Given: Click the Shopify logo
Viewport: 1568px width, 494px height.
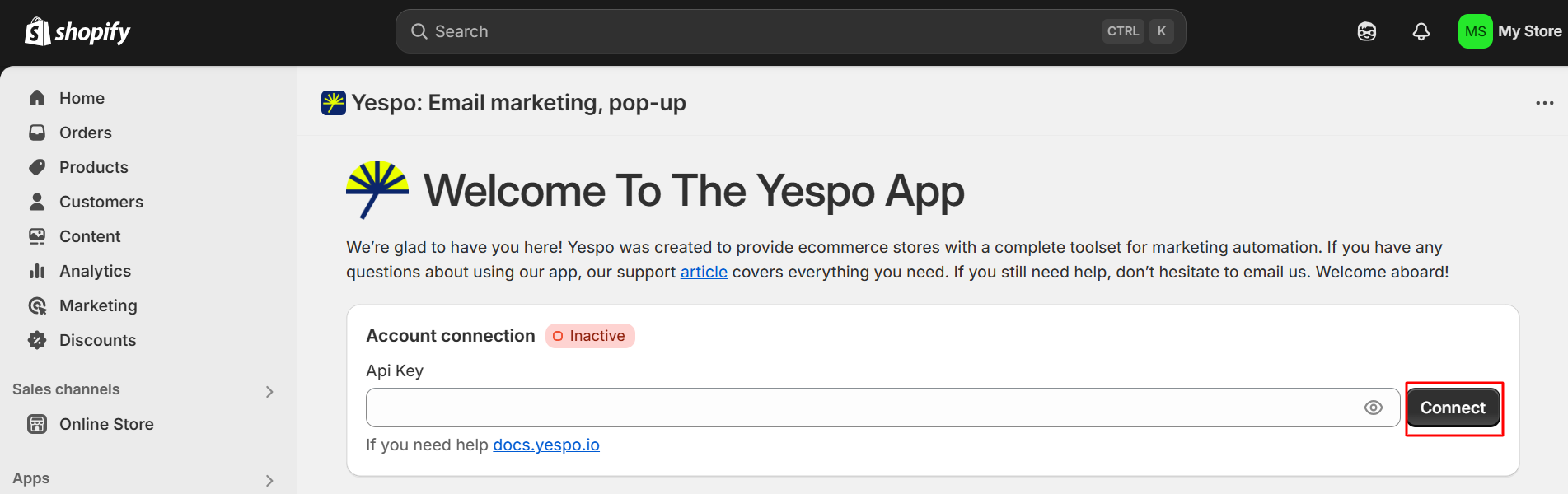Looking at the screenshot, I should 77,31.
